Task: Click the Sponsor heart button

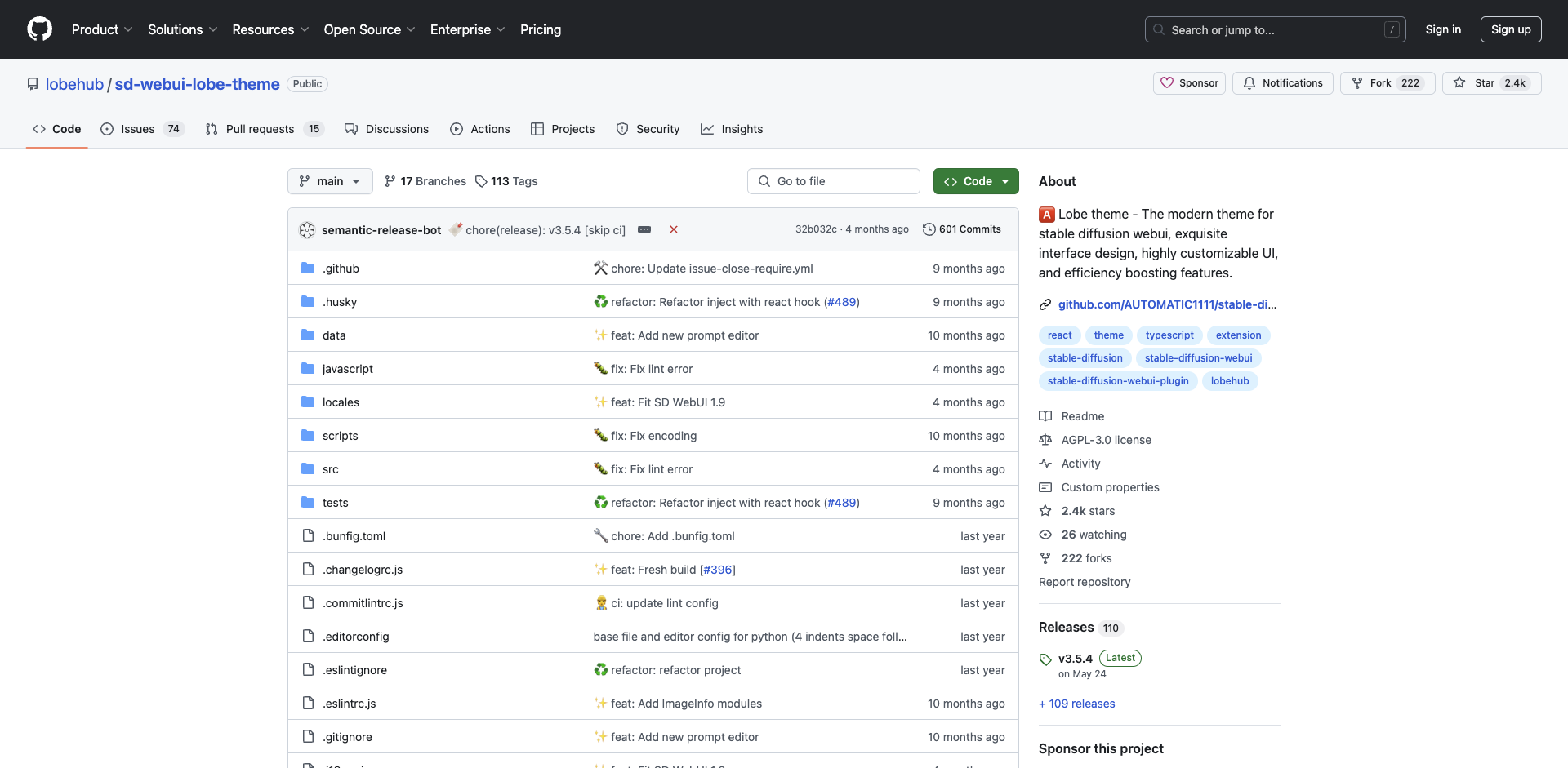Action: 1189,83
